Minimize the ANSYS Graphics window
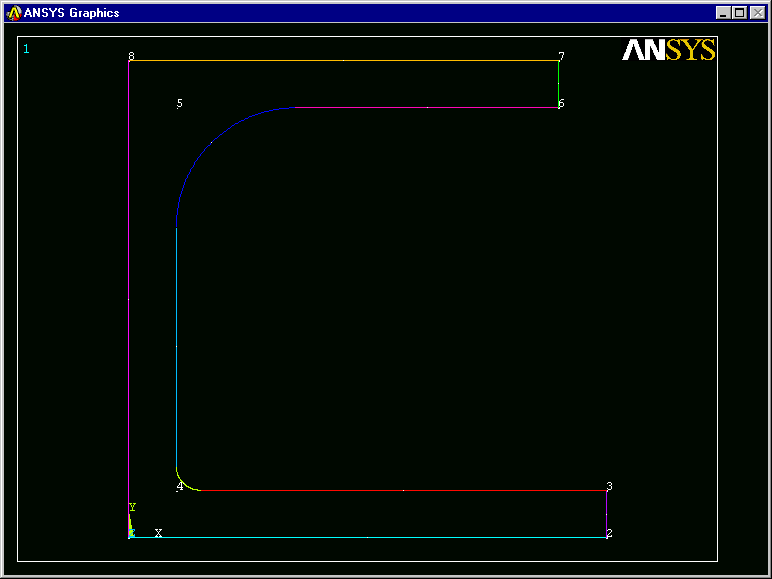Screen dimensions: 772x579 click(723, 13)
